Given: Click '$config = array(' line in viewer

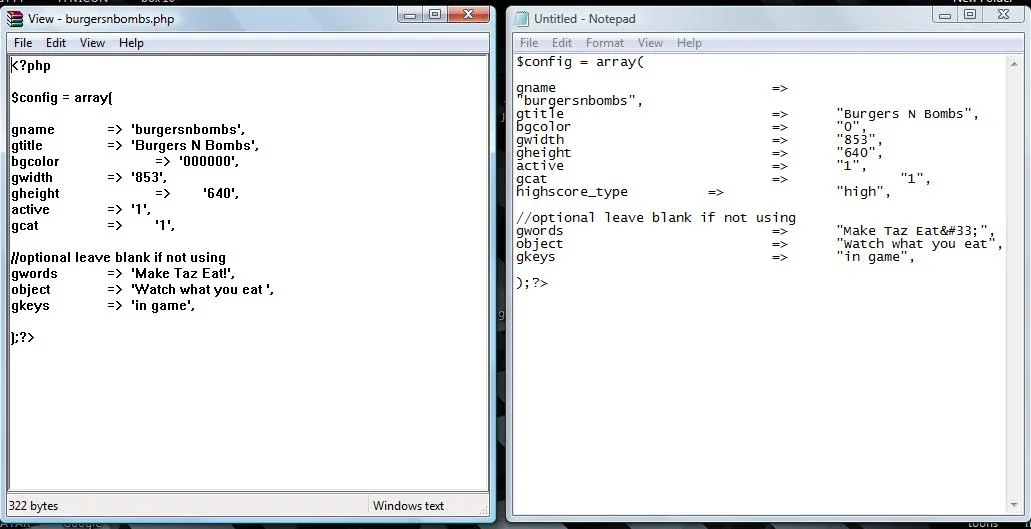Looking at the screenshot, I should [x=62, y=98].
